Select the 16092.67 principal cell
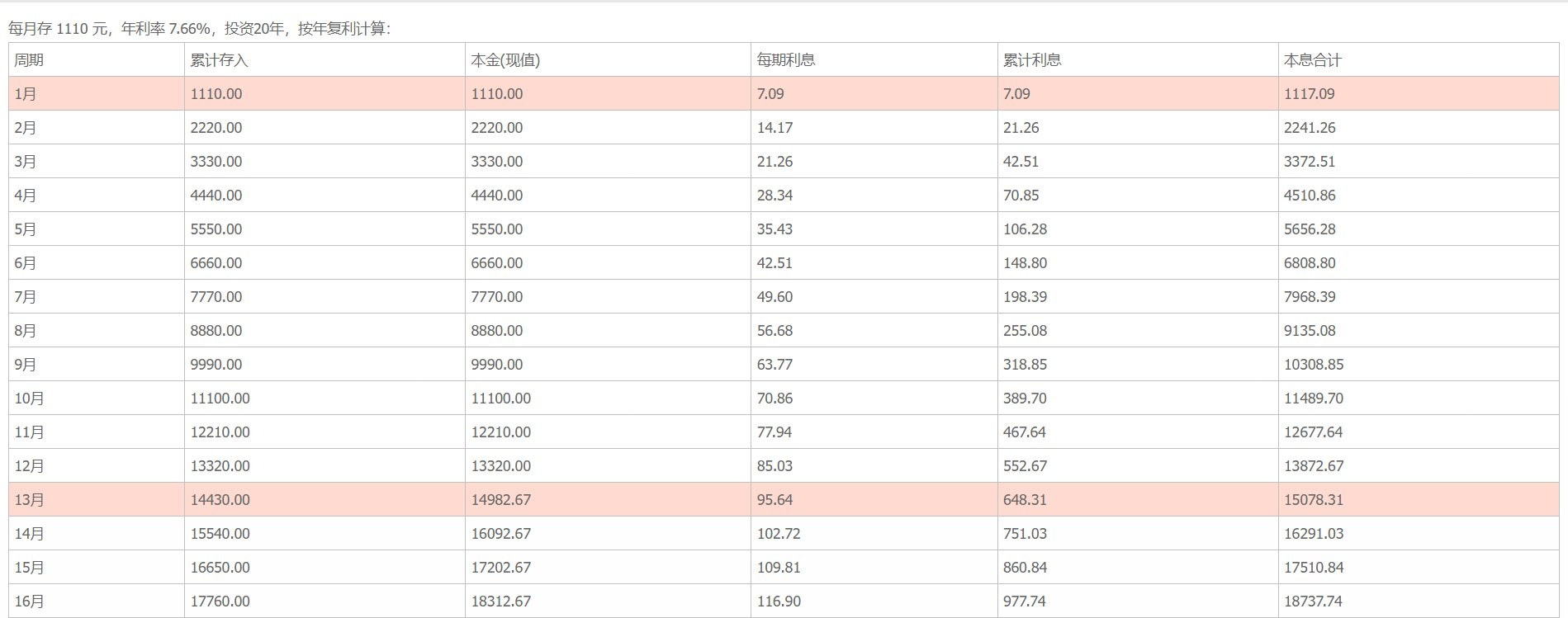 click(x=608, y=534)
